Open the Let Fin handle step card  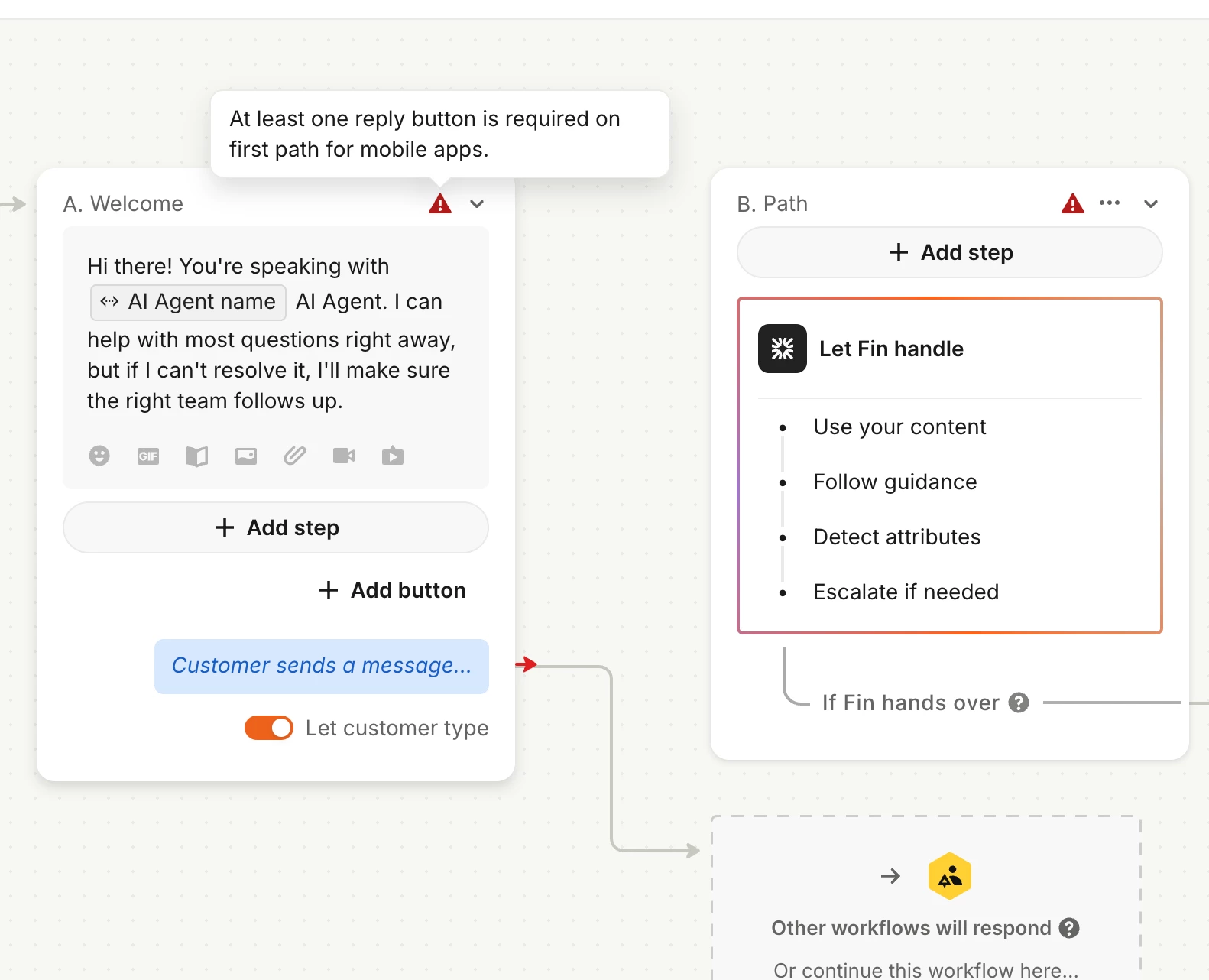click(950, 466)
